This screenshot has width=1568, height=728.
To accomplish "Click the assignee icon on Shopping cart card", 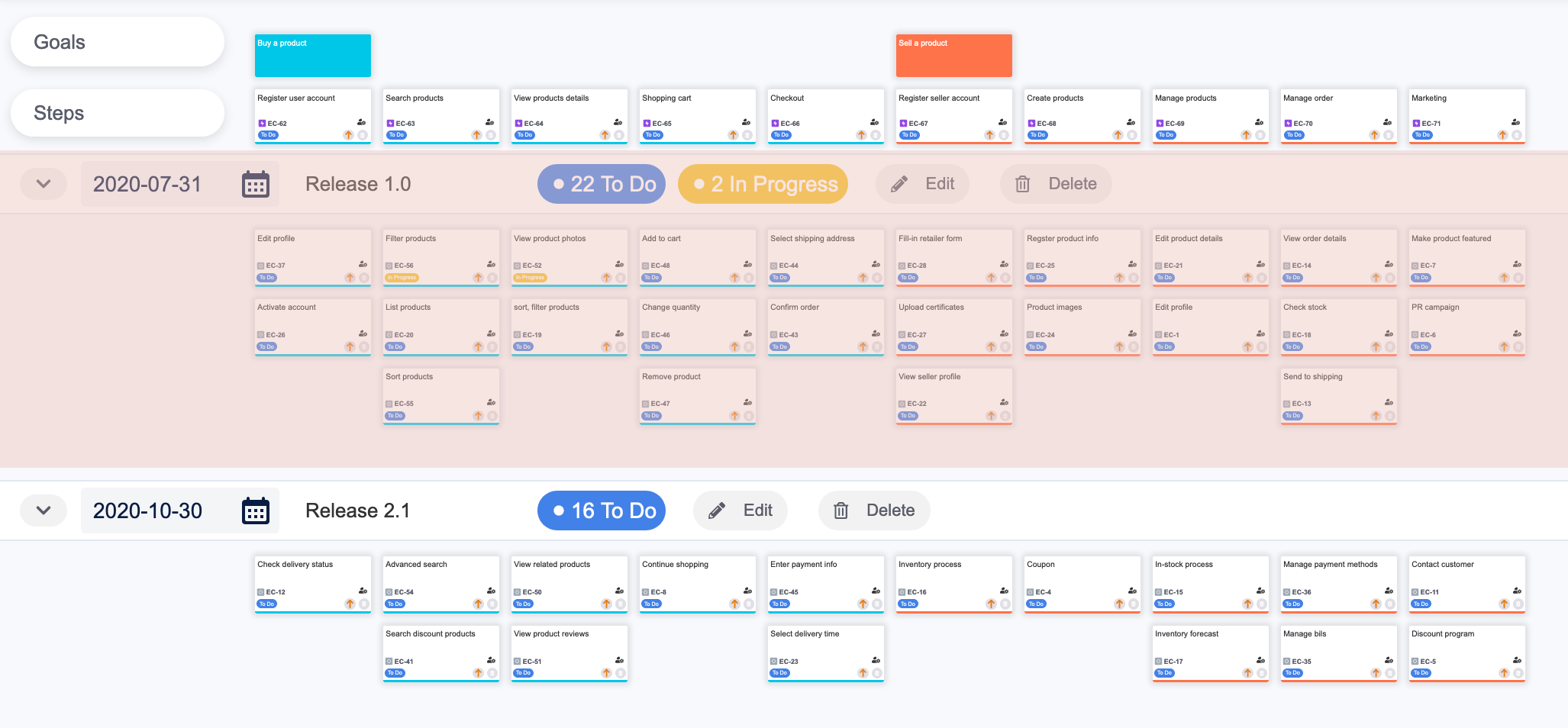I will tap(744, 121).
